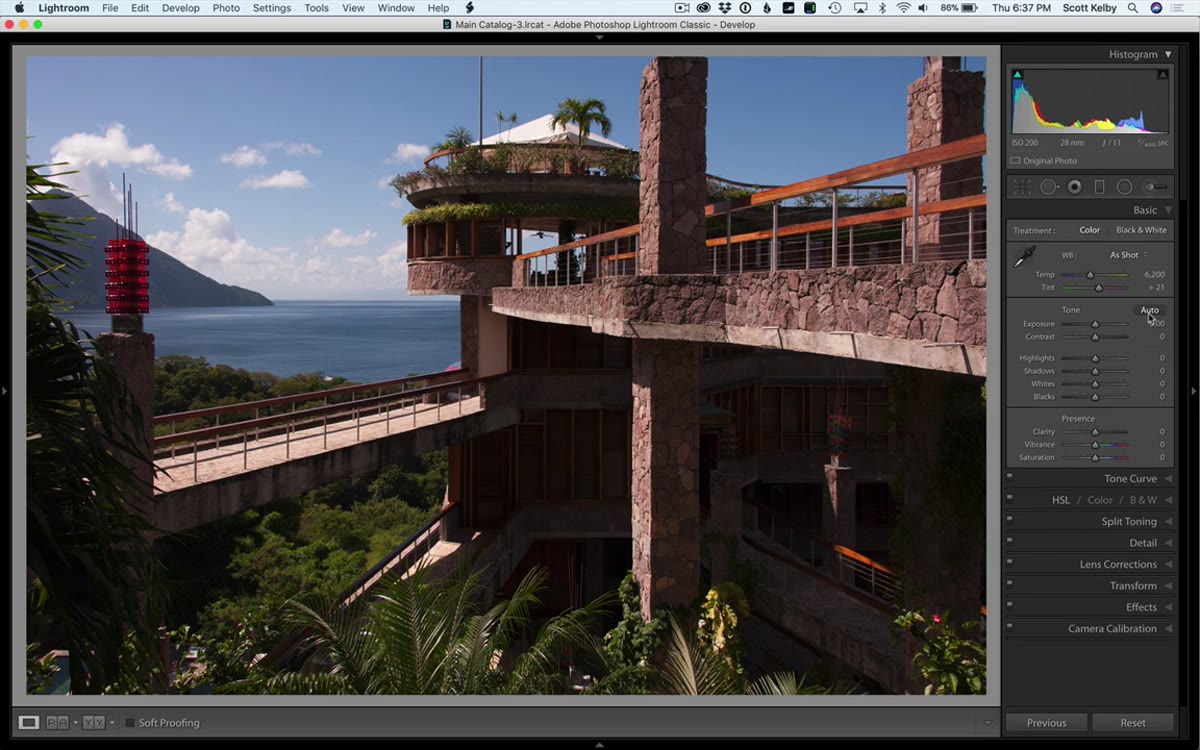
Task: Click the Reset button
Action: tap(1133, 722)
